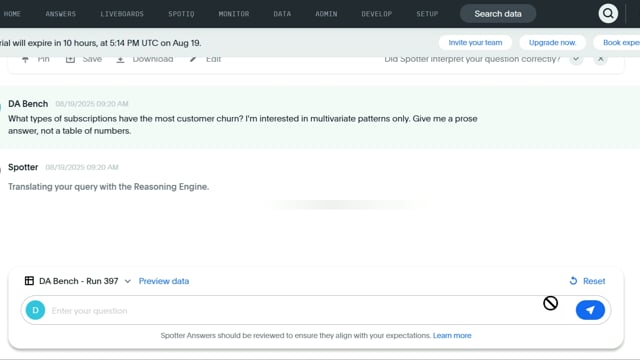Viewport: 640px width, 360px height.
Task: Open the Data tab in the navigation
Action: 282,14
